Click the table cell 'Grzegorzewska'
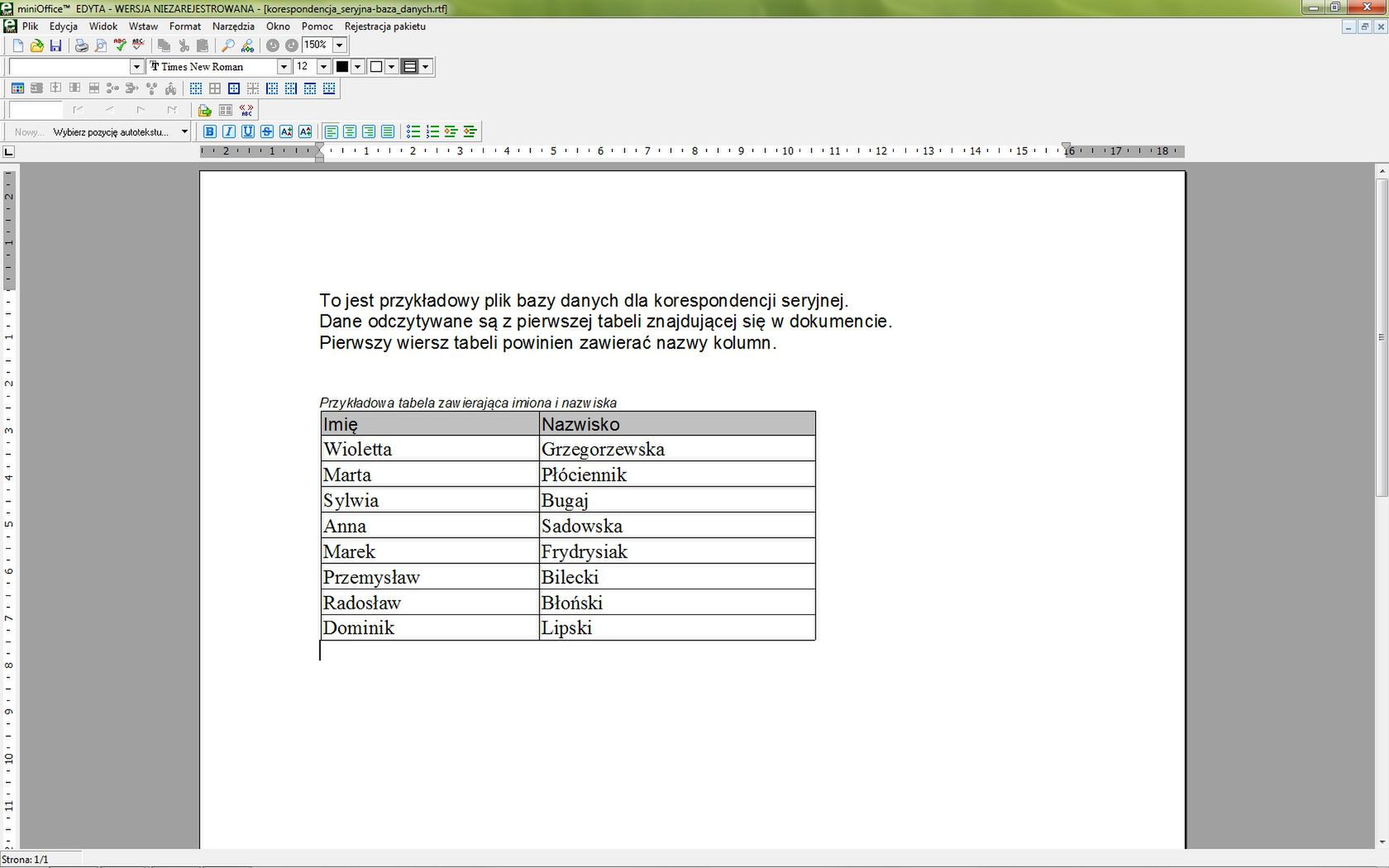This screenshot has height=868, width=1389. coord(677,449)
